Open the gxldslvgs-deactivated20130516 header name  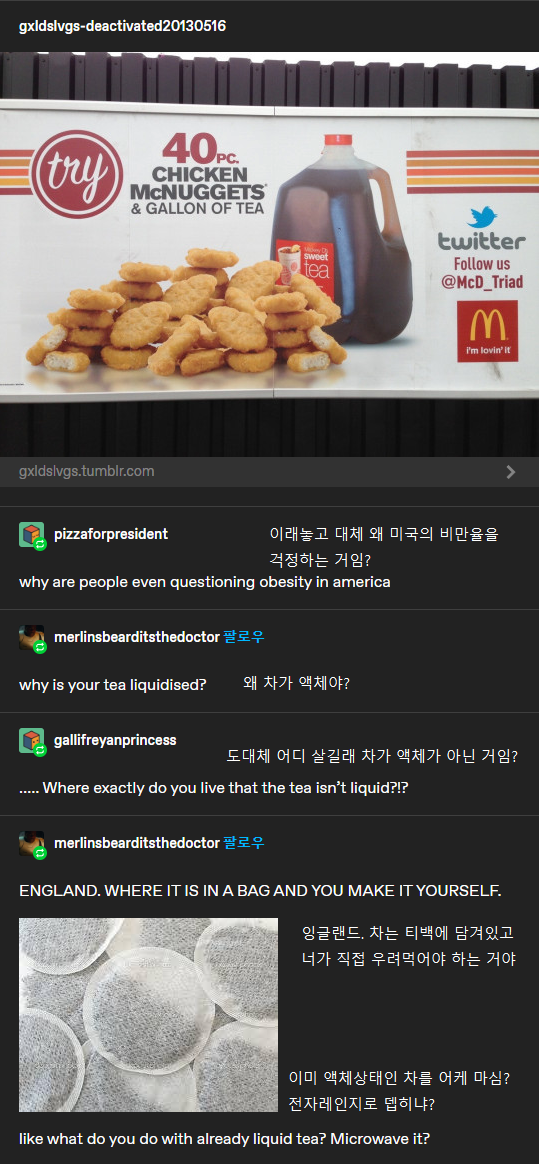pos(122,27)
